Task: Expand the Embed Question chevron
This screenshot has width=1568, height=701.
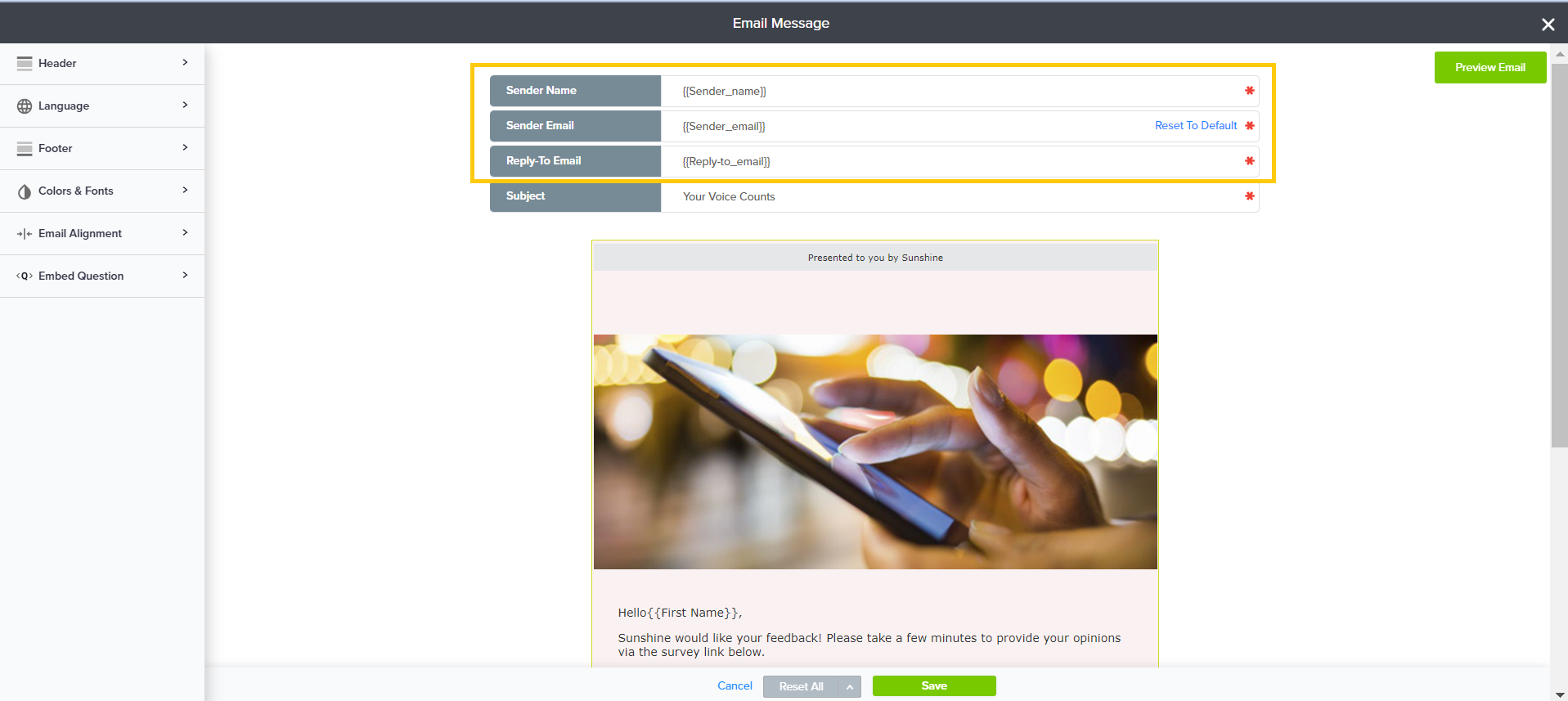Action: [185, 276]
